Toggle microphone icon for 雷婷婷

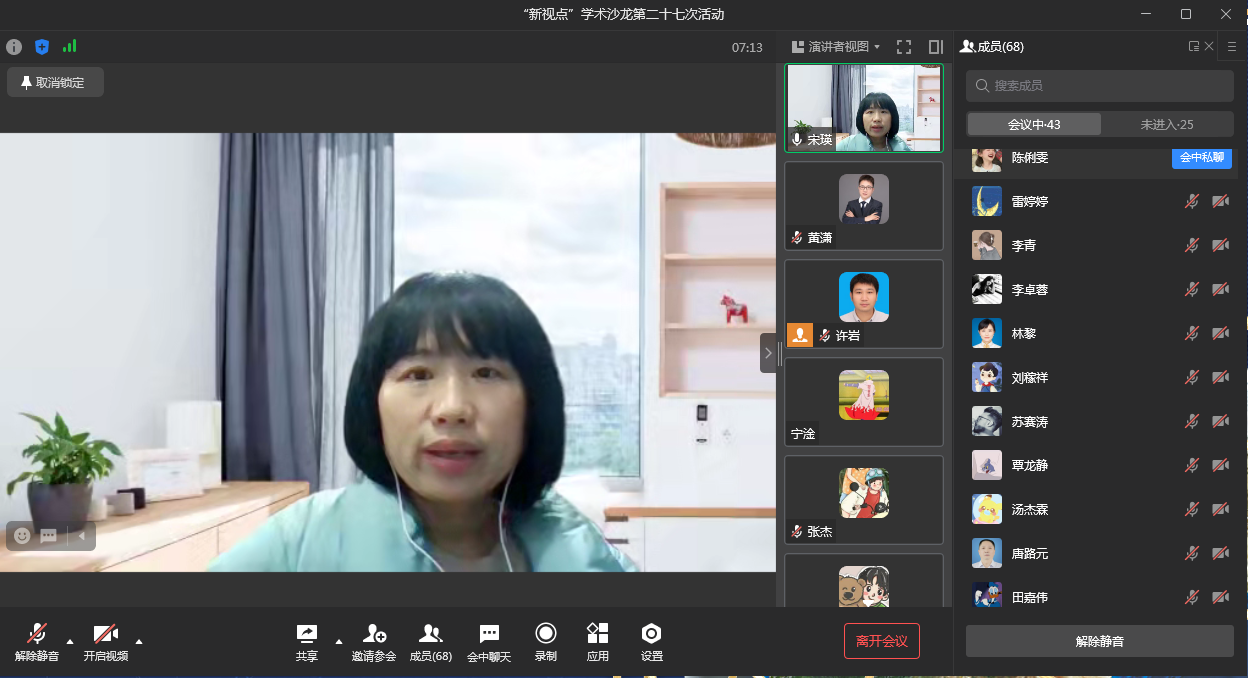[x=1192, y=202]
